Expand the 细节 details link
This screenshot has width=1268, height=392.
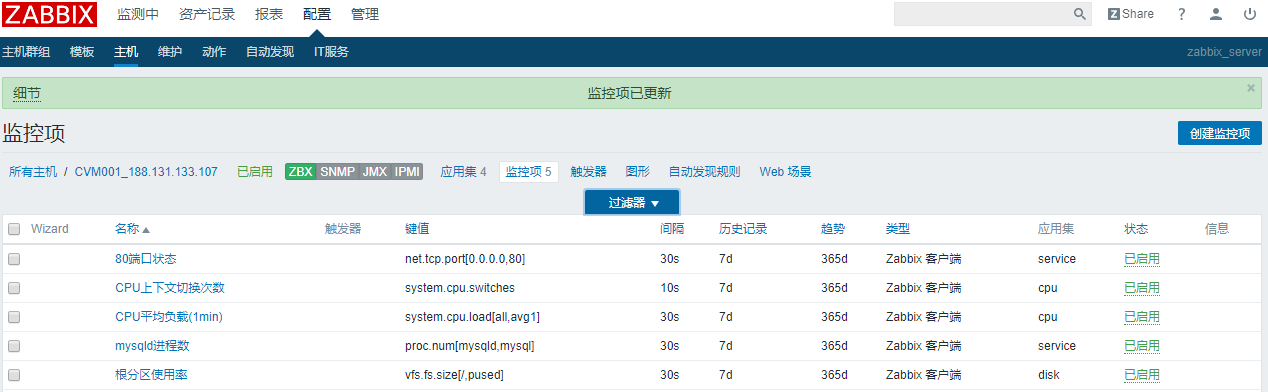click(27, 93)
